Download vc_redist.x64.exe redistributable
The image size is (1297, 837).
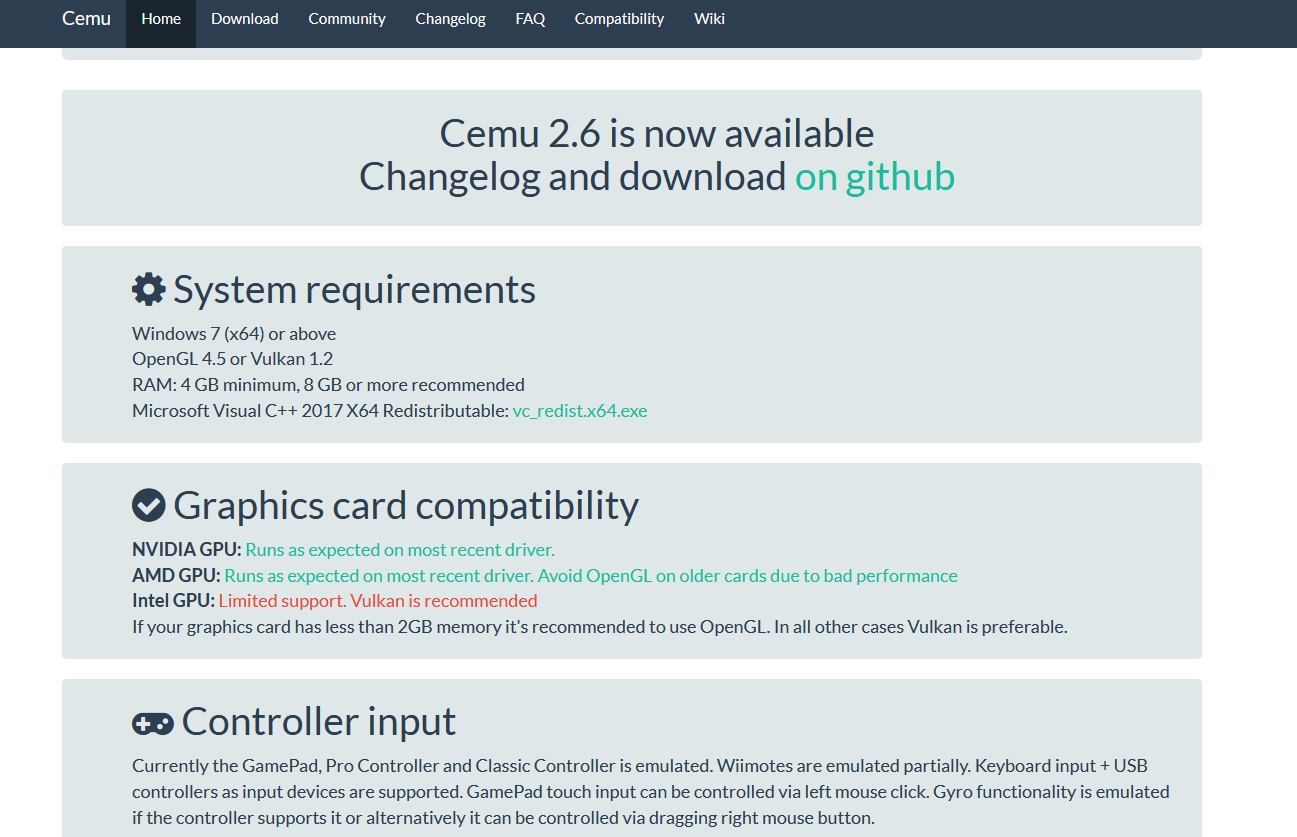[x=580, y=411]
